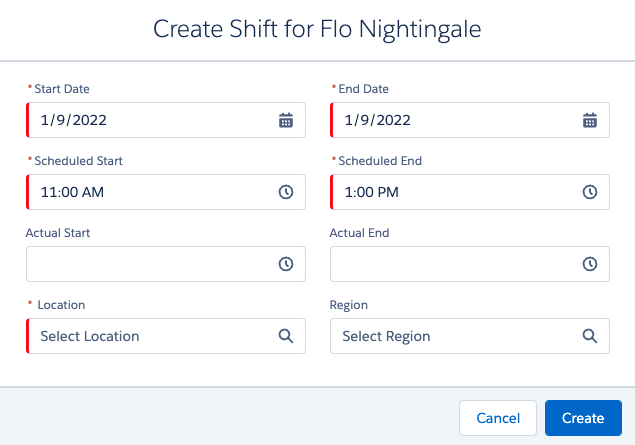Click the Scheduled End clock icon
This screenshot has height=445, width=635.
[590, 192]
